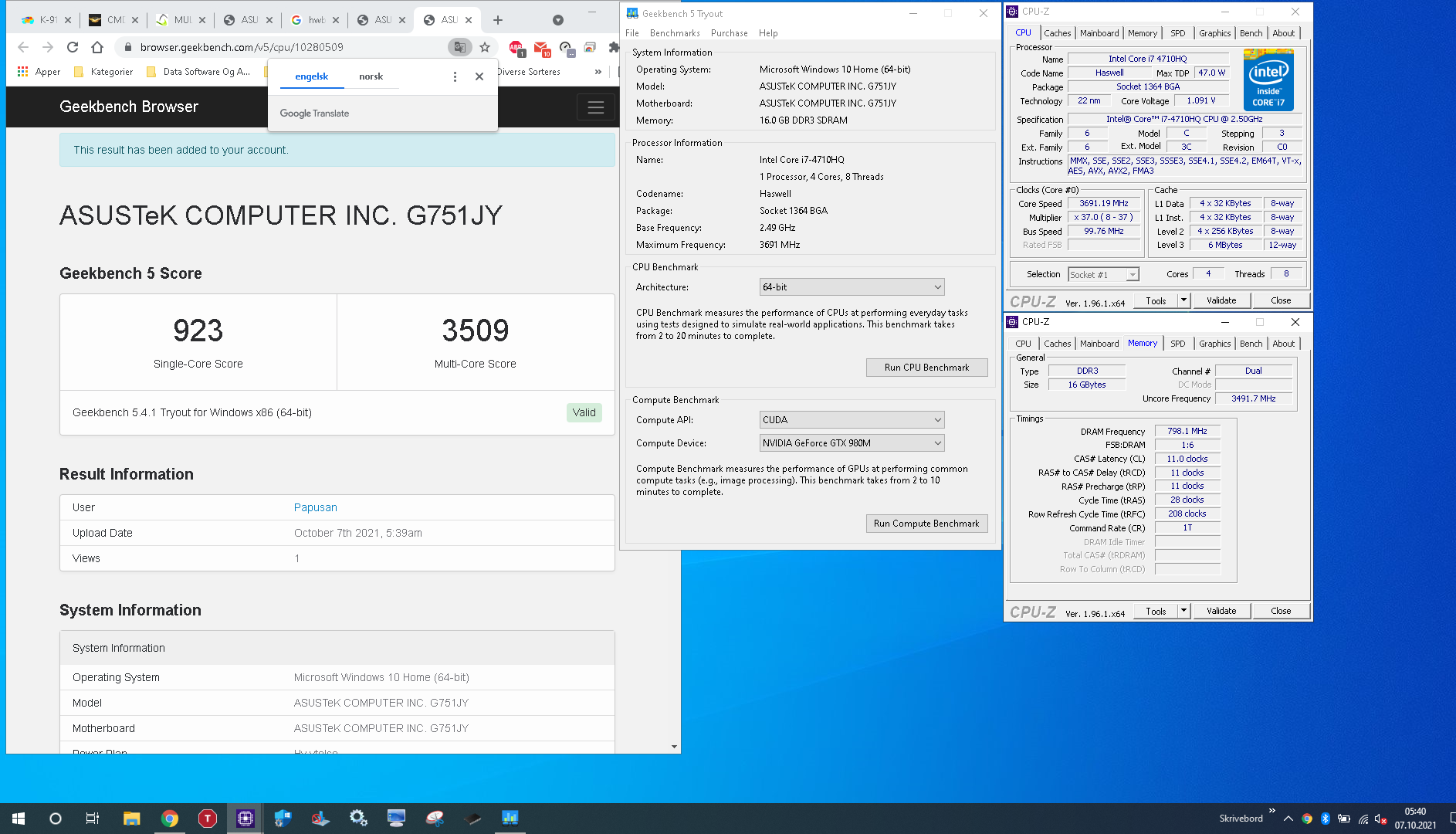Click Run CPU Benchmark button
The height and width of the screenshot is (834, 1456).
[x=926, y=368]
